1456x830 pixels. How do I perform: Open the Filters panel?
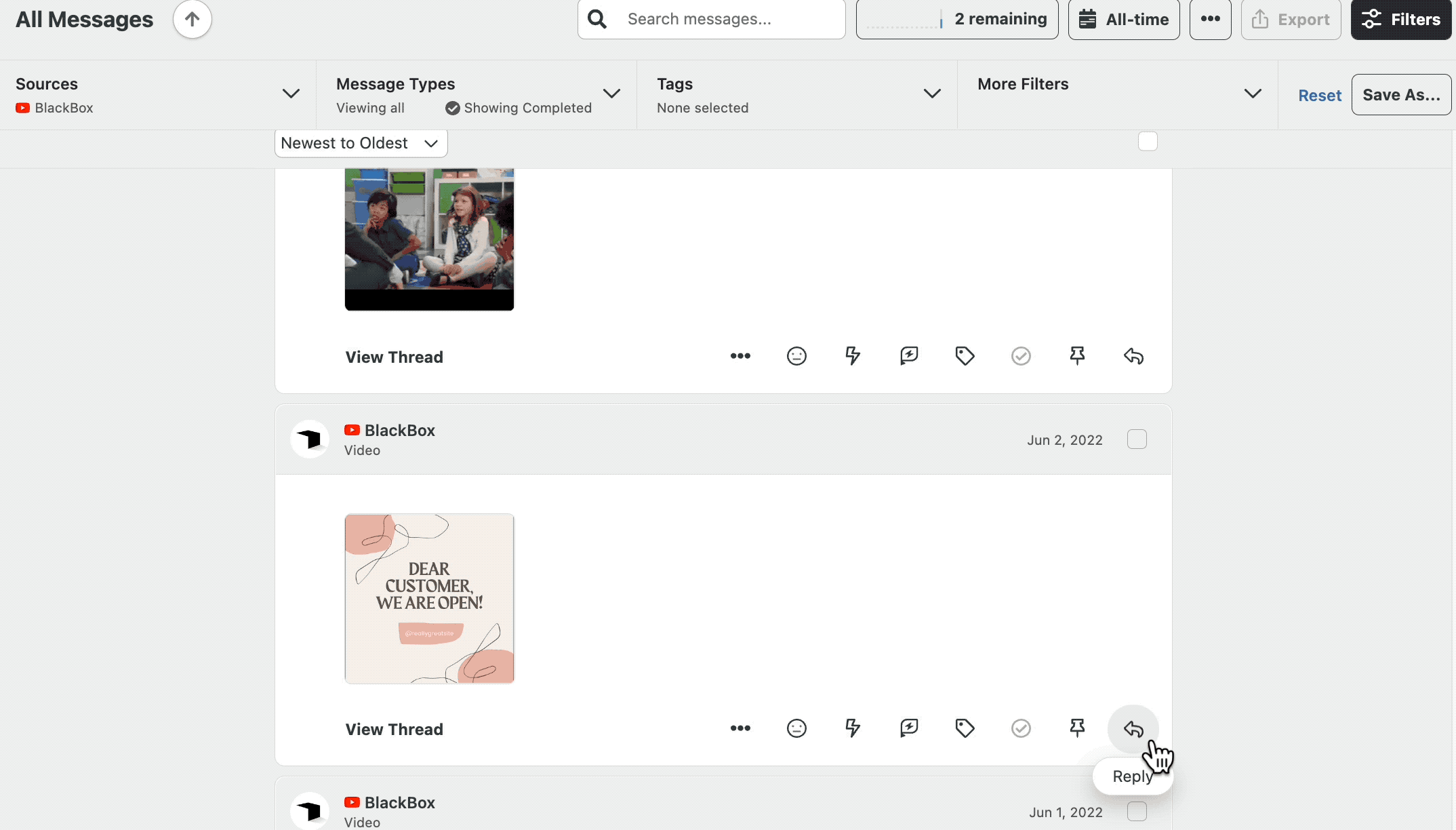click(1400, 19)
